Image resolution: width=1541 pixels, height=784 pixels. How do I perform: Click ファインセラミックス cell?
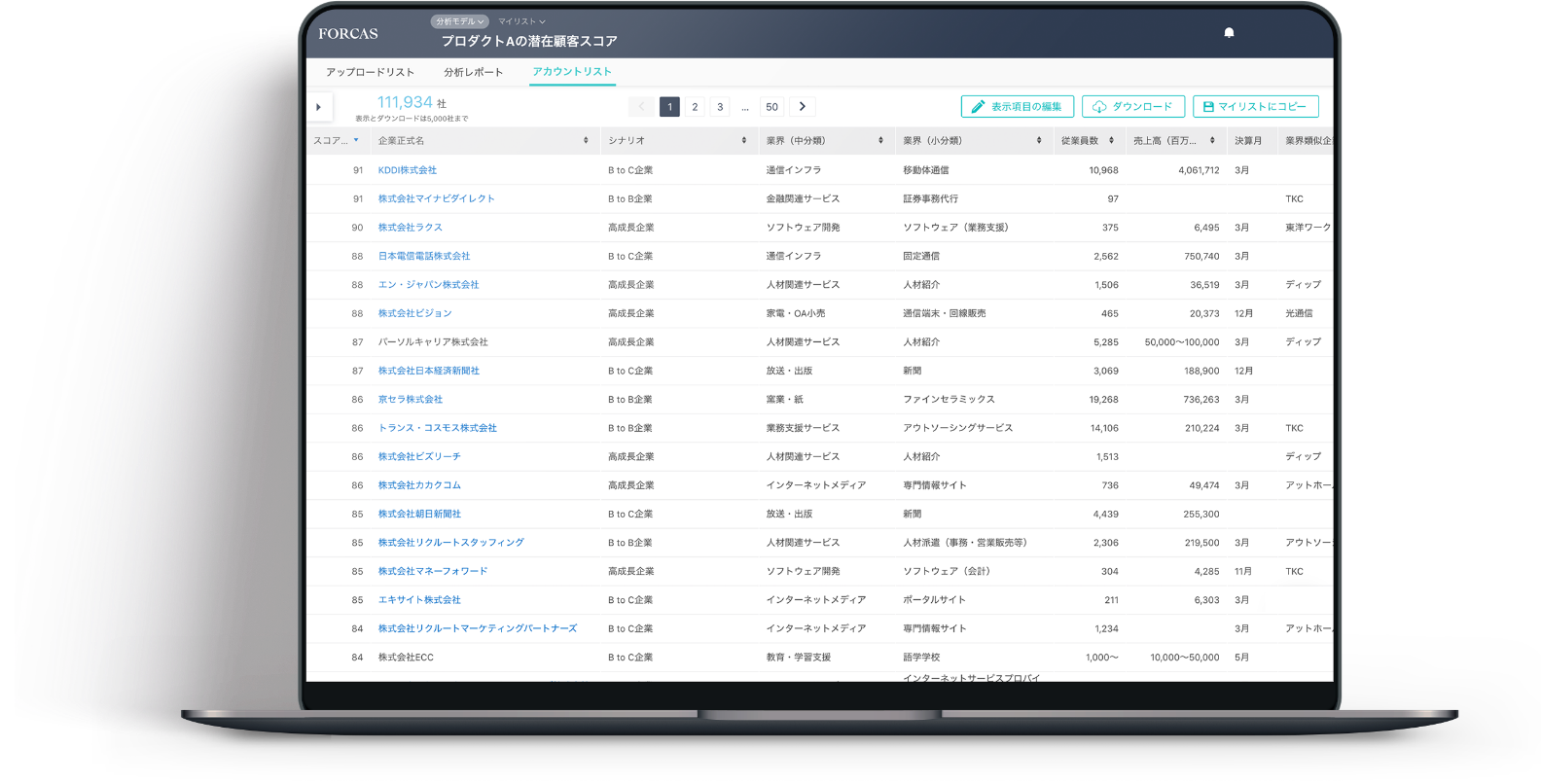(x=949, y=400)
